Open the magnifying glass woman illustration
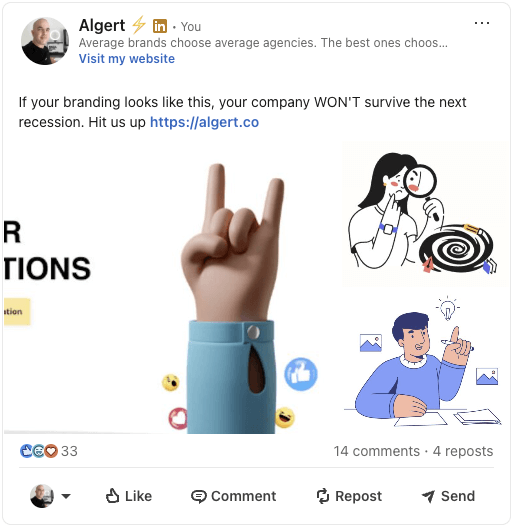The width and height of the screenshot is (512, 528). (426, 214)
